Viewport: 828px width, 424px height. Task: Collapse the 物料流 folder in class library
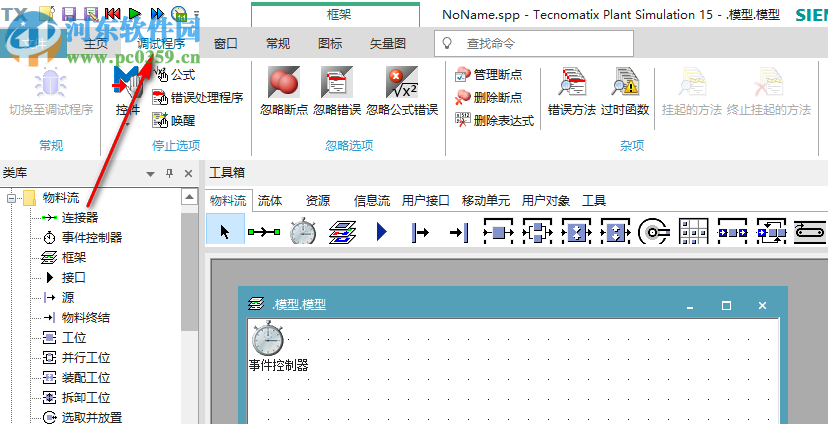[11, 198]
